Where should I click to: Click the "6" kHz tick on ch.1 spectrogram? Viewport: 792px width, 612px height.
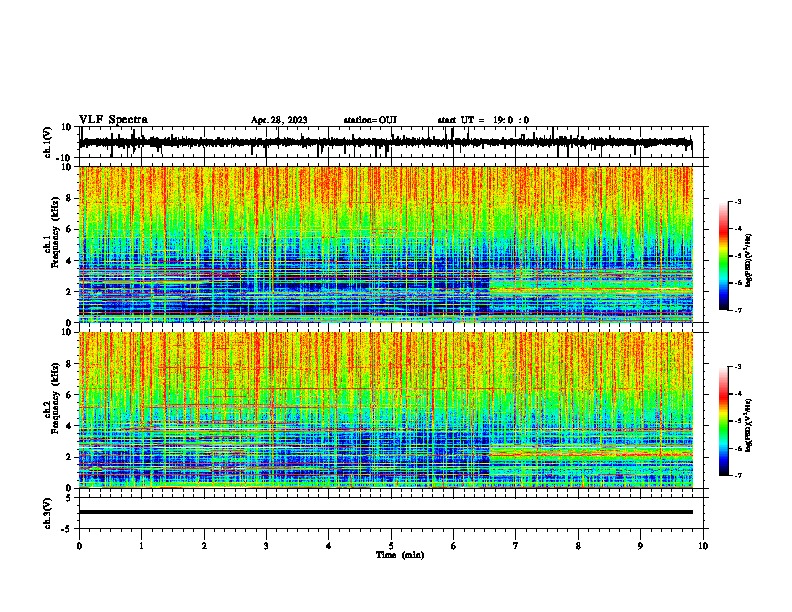(69, 229)
